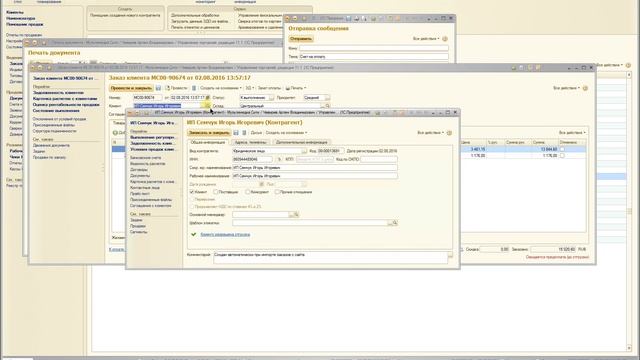This screenshot has height=360, width=640.
Task: Click into the Рабочее наименование field
Action: point(315,176)
